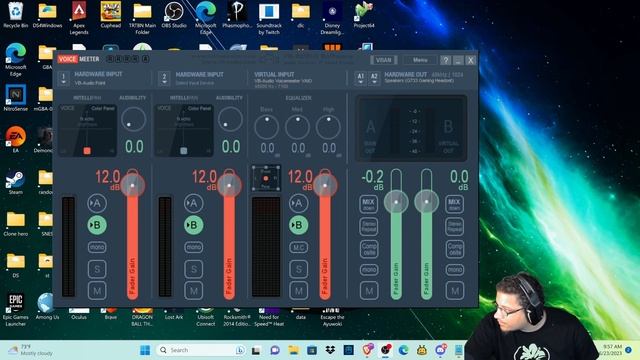Screen dimensions: 640x360
Task: Toggle bus A on Hardware Input 2
Action: point(193,203)
